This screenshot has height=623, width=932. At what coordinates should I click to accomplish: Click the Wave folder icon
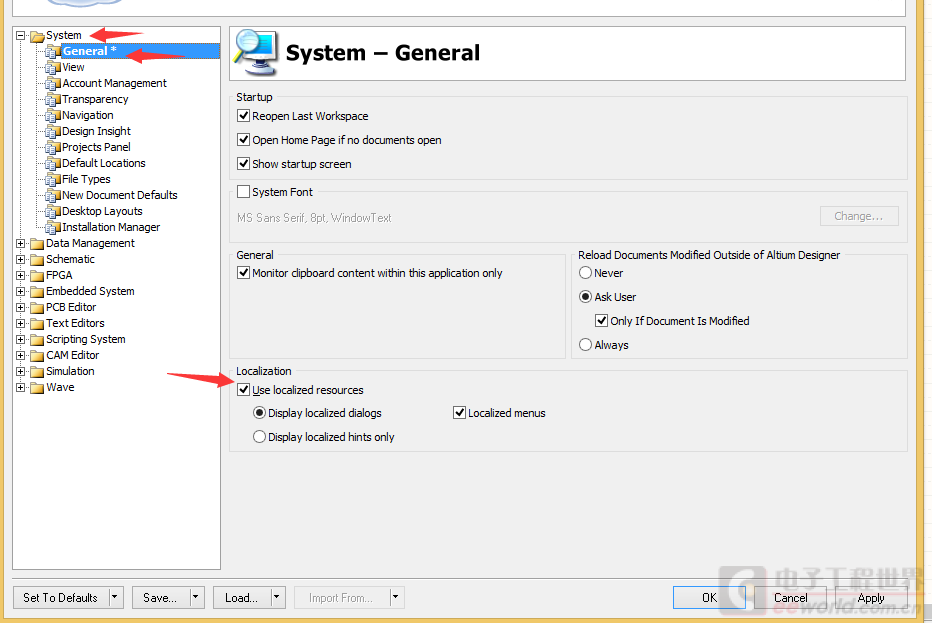click(x=37, y=388)
